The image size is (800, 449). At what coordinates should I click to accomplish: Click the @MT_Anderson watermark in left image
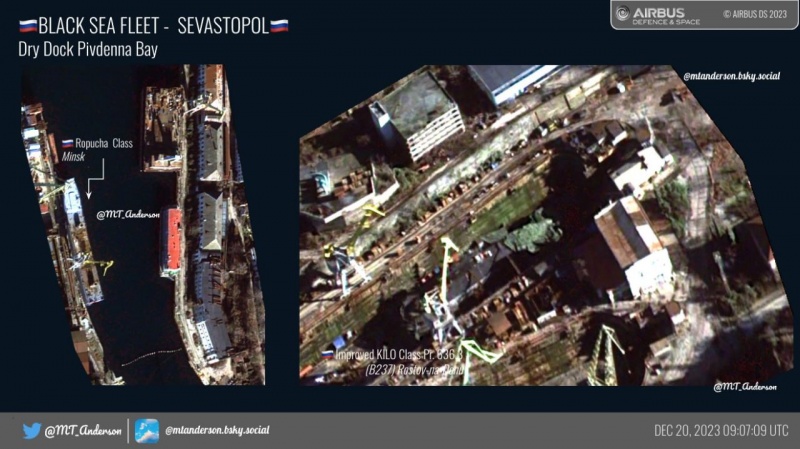(x=128, y=214)
